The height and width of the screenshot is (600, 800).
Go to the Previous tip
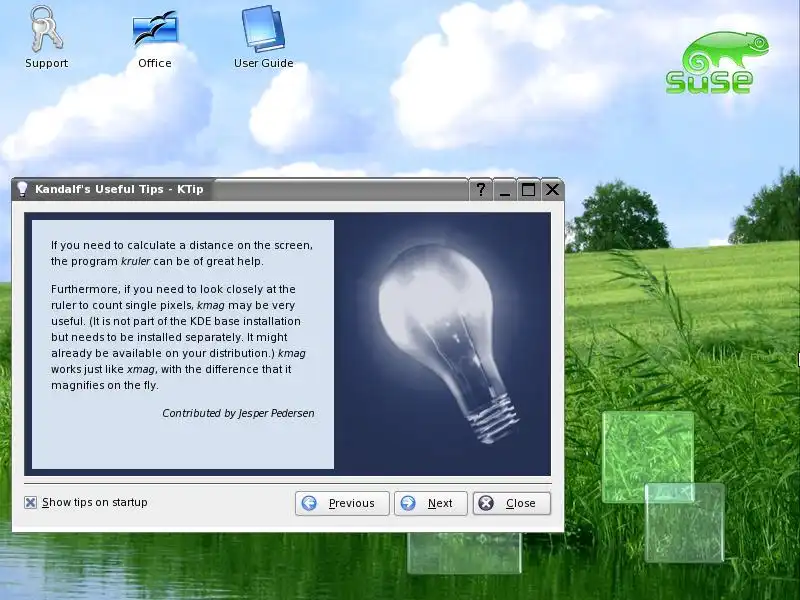click(x=342, y=503)
